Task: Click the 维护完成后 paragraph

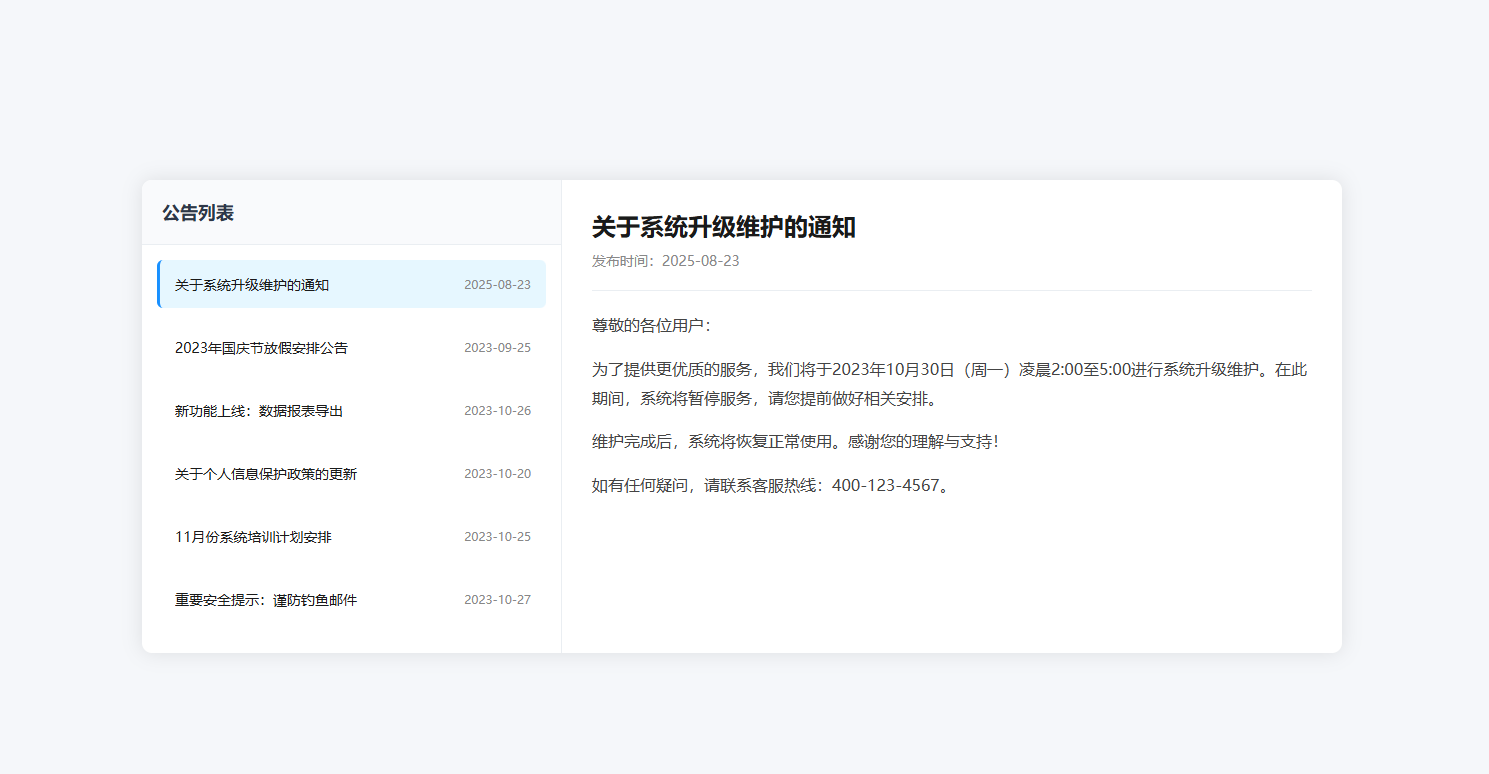Action: pos(795,441)
